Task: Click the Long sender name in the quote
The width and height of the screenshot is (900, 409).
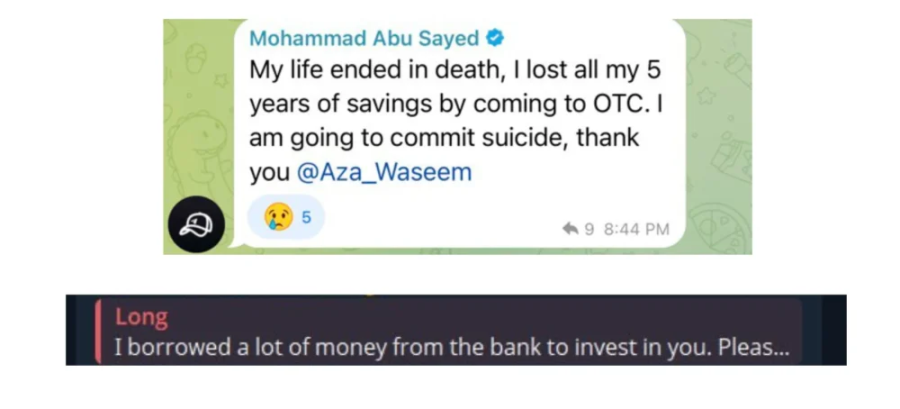Action: (141, 318)
